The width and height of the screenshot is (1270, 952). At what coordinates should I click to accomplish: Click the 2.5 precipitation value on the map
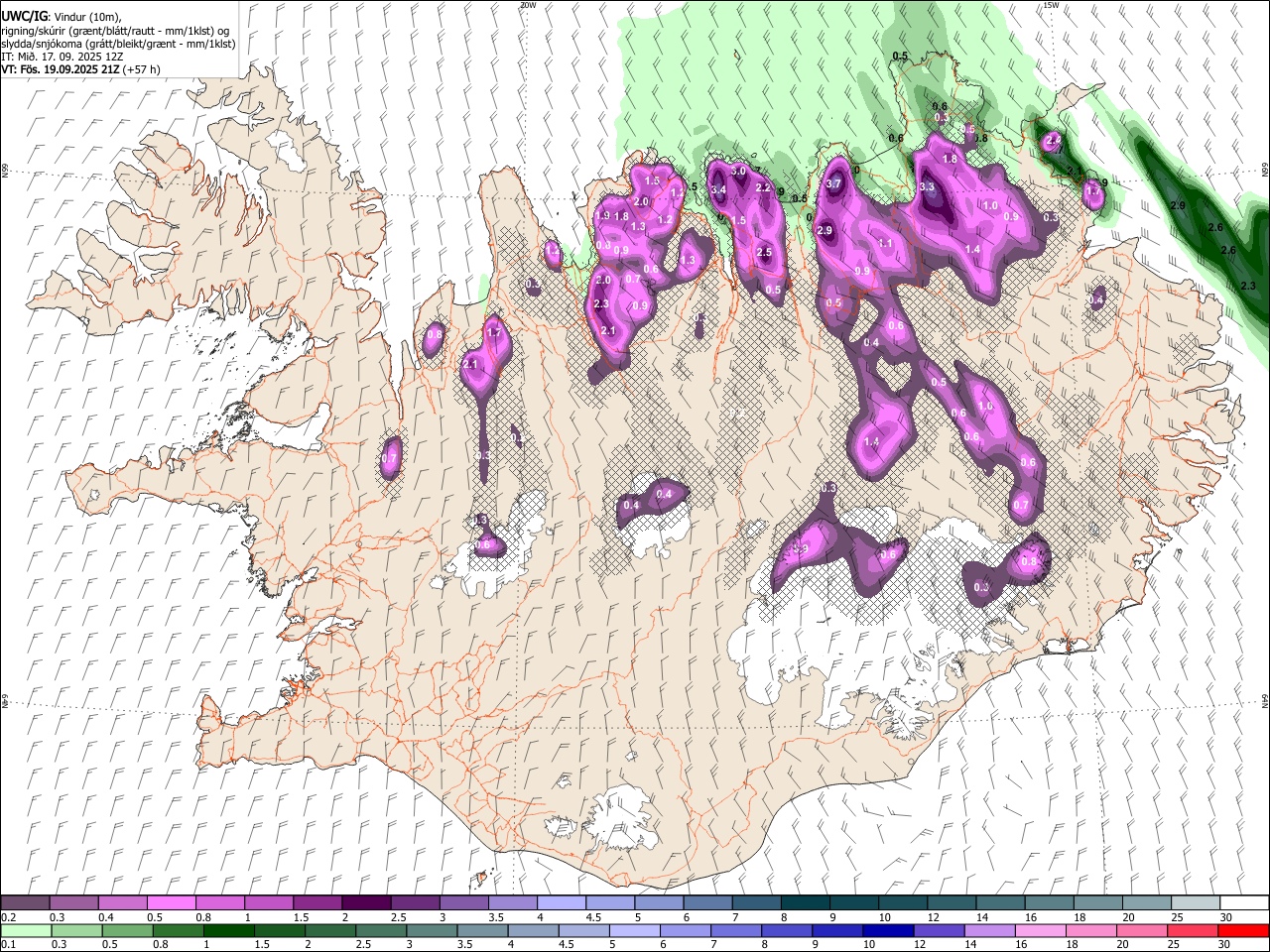click(x=764, y=253)
